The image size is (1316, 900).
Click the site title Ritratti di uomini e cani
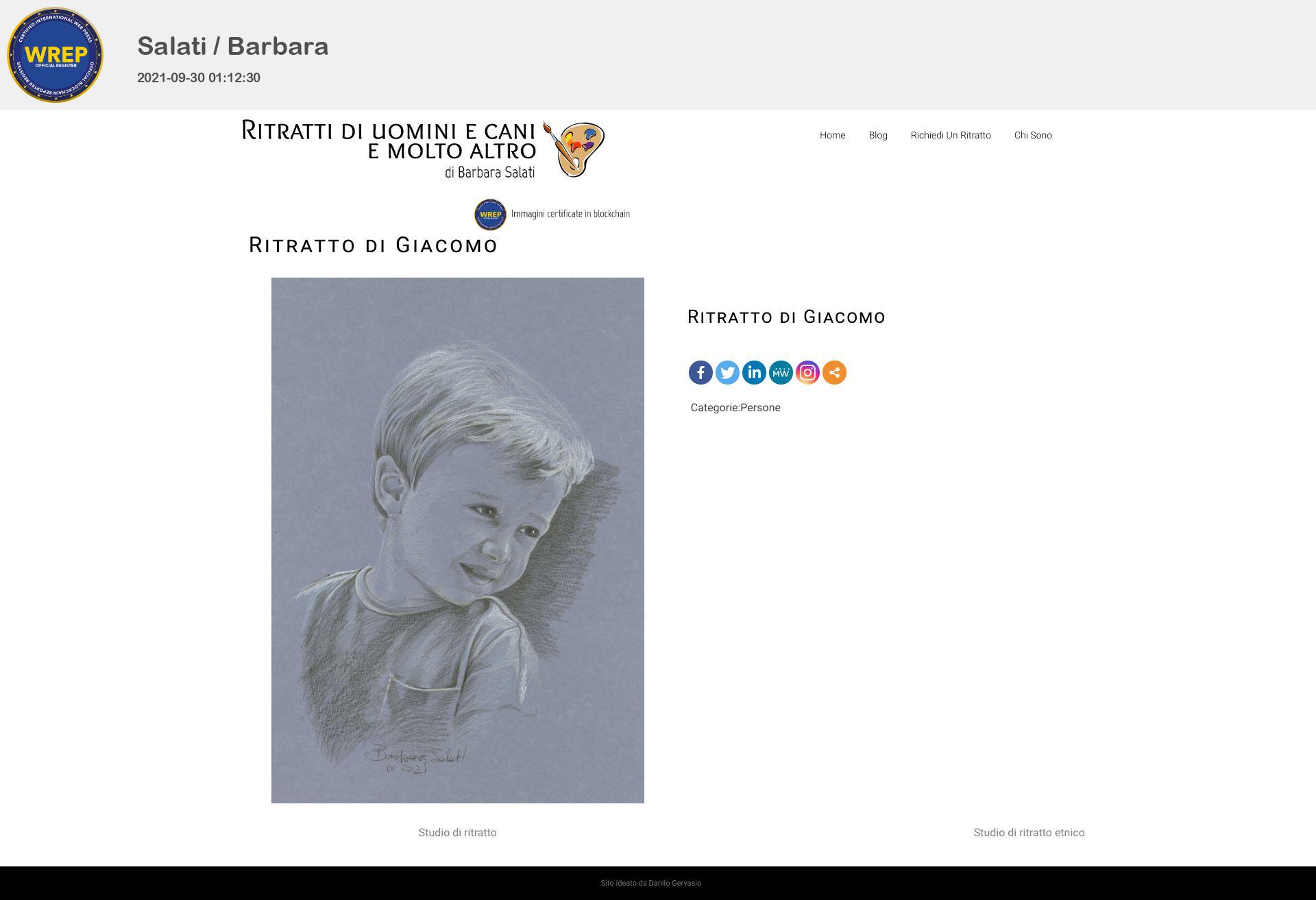[389, 140]
